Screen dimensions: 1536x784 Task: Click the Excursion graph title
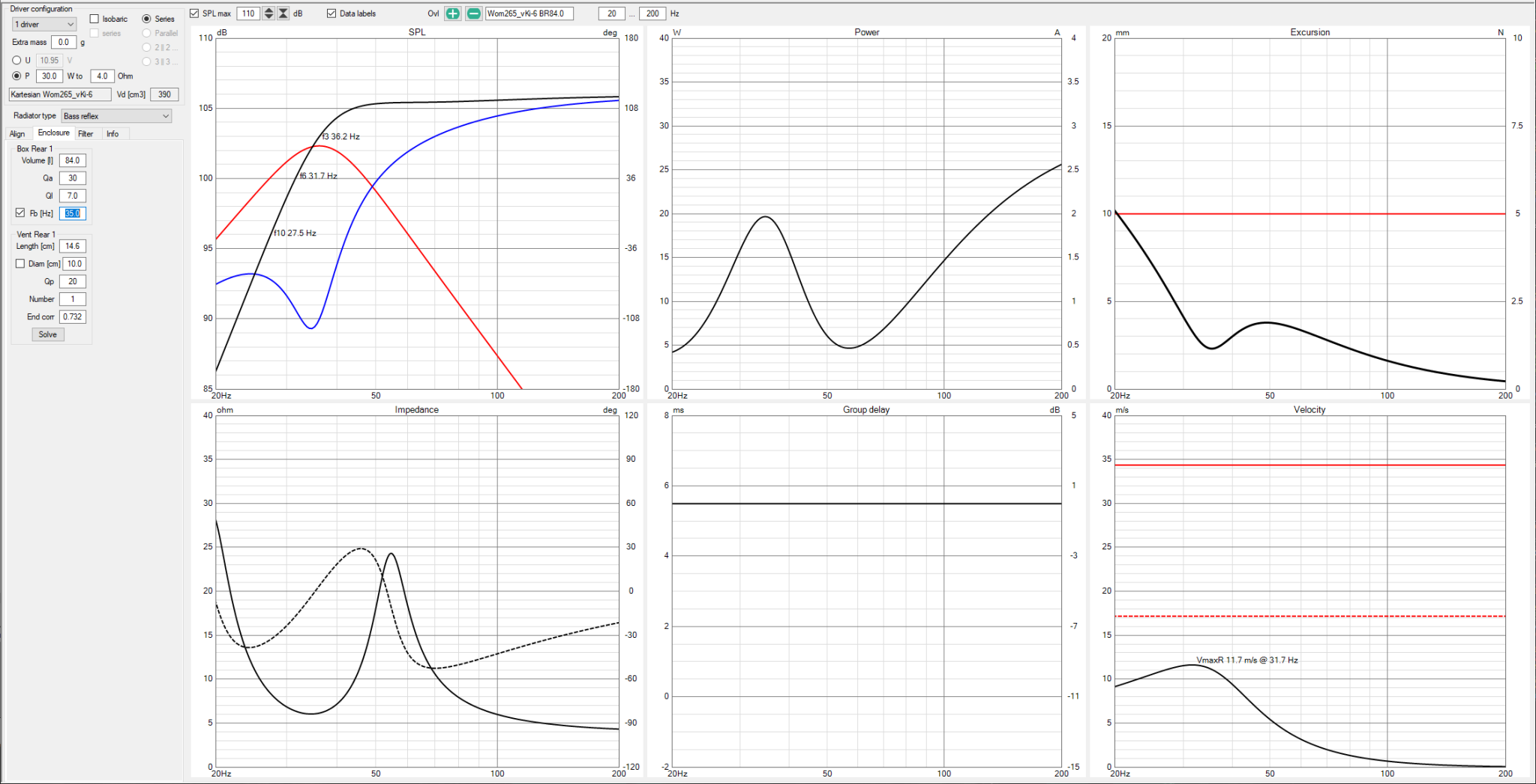click(1310, 32)
